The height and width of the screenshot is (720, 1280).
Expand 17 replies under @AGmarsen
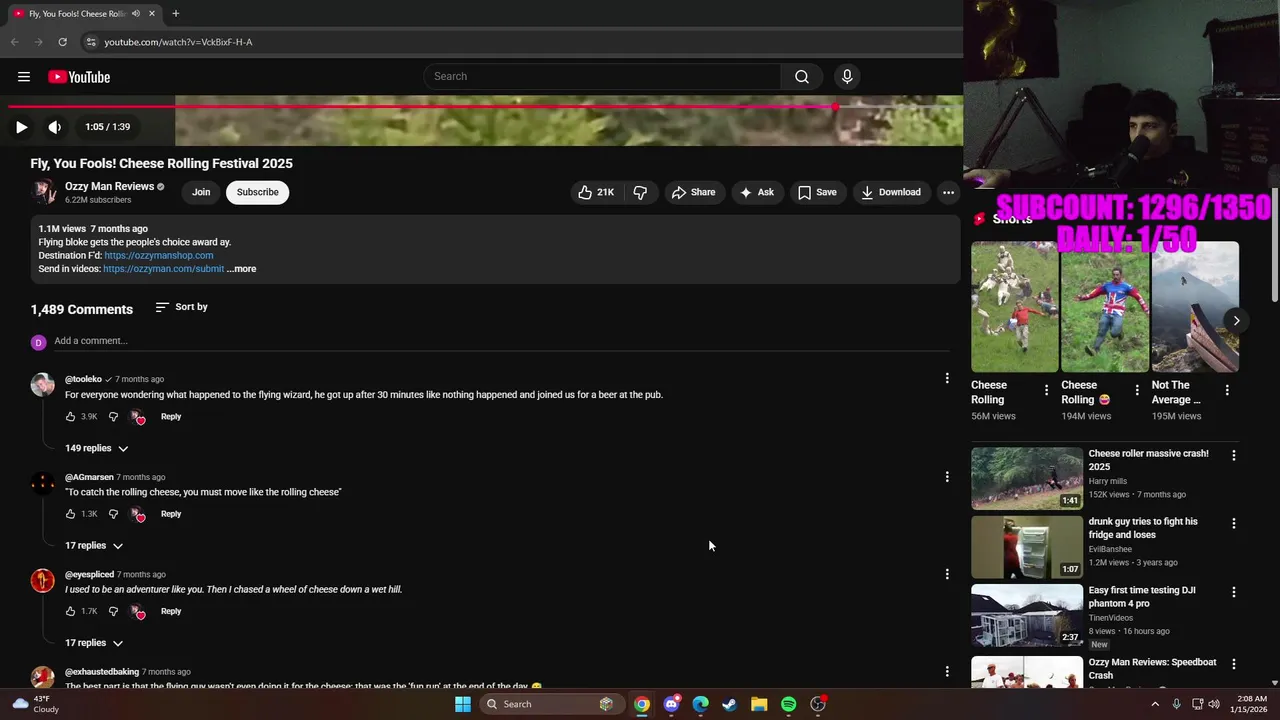[94, 546]
